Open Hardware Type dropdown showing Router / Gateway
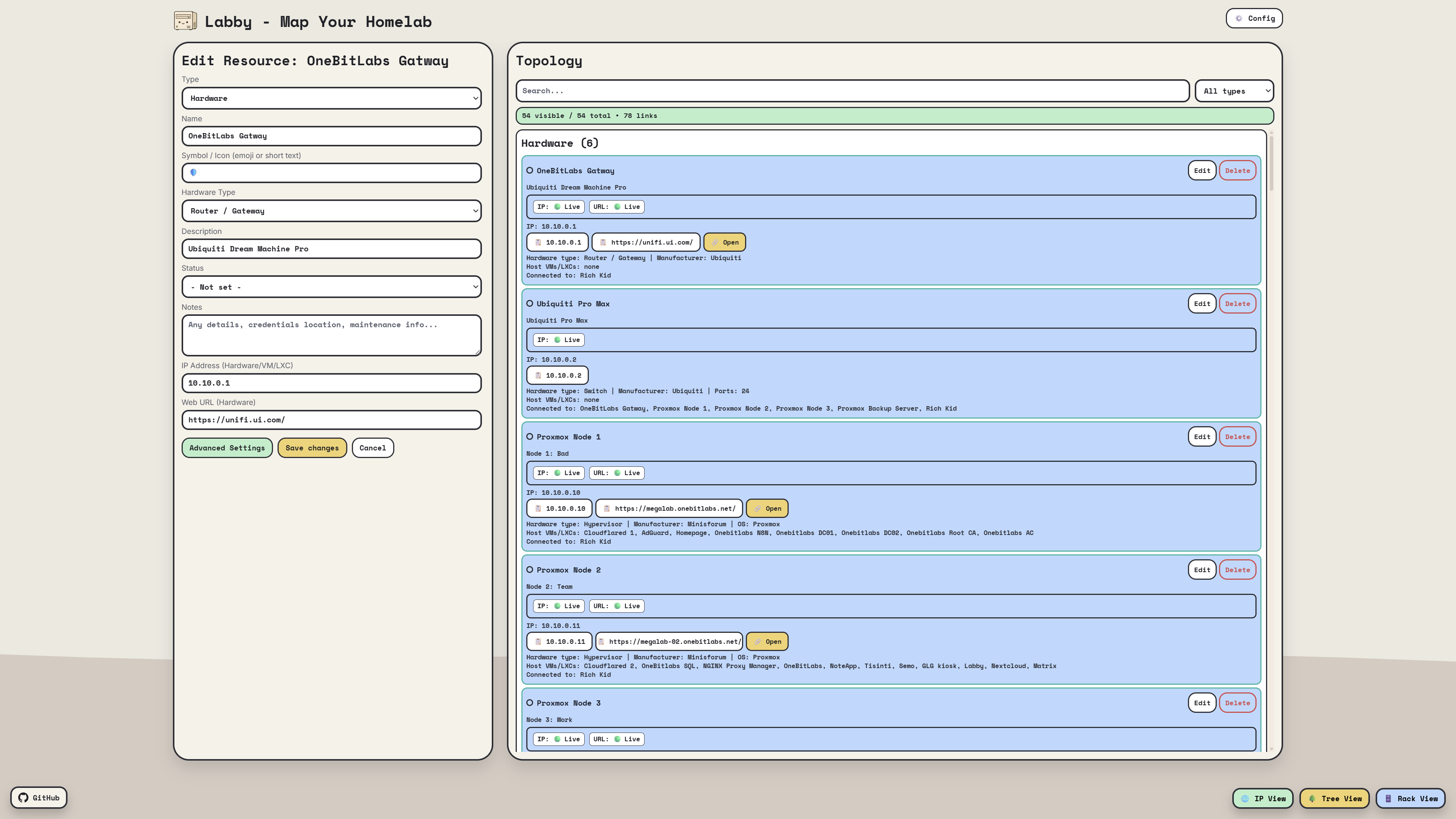This screenshot has height=819, width=1456. (331, 211)
